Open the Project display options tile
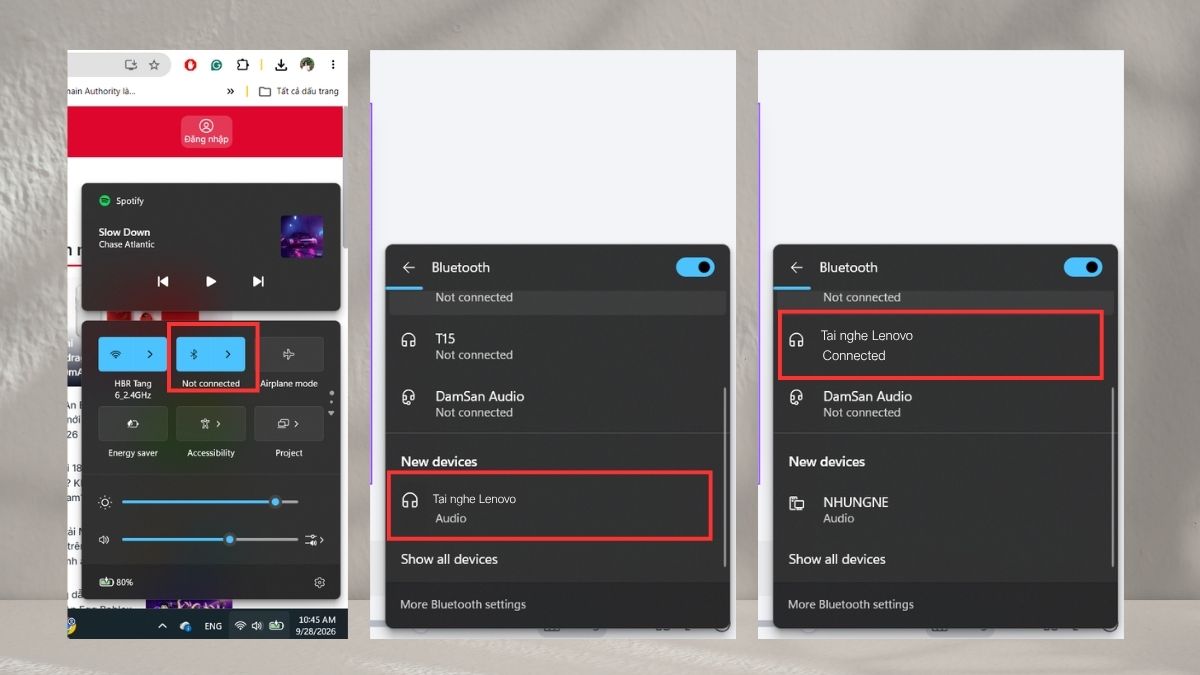The image size is (1200, 675). [289, 424]
